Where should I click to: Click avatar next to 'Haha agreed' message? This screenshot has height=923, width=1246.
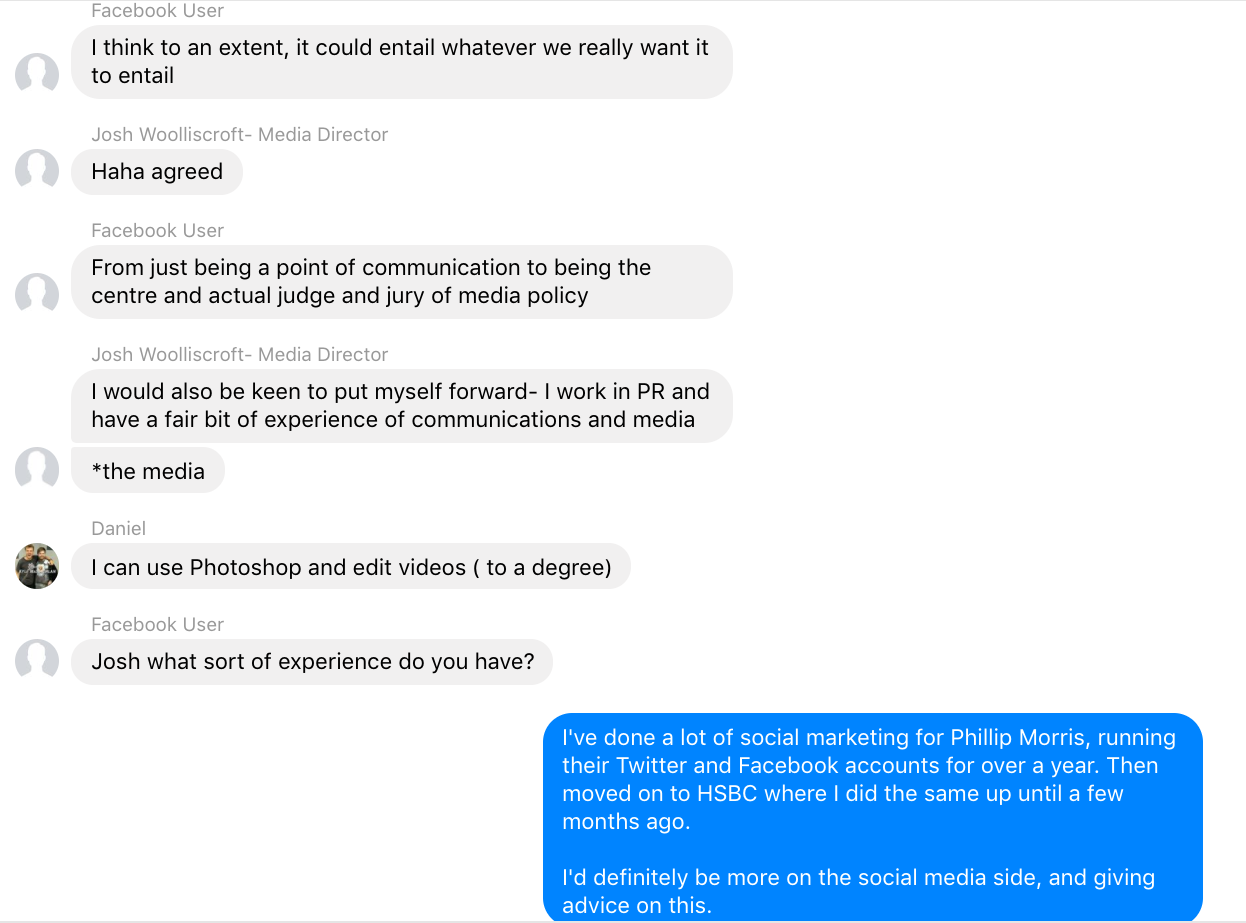coord(37,171)
